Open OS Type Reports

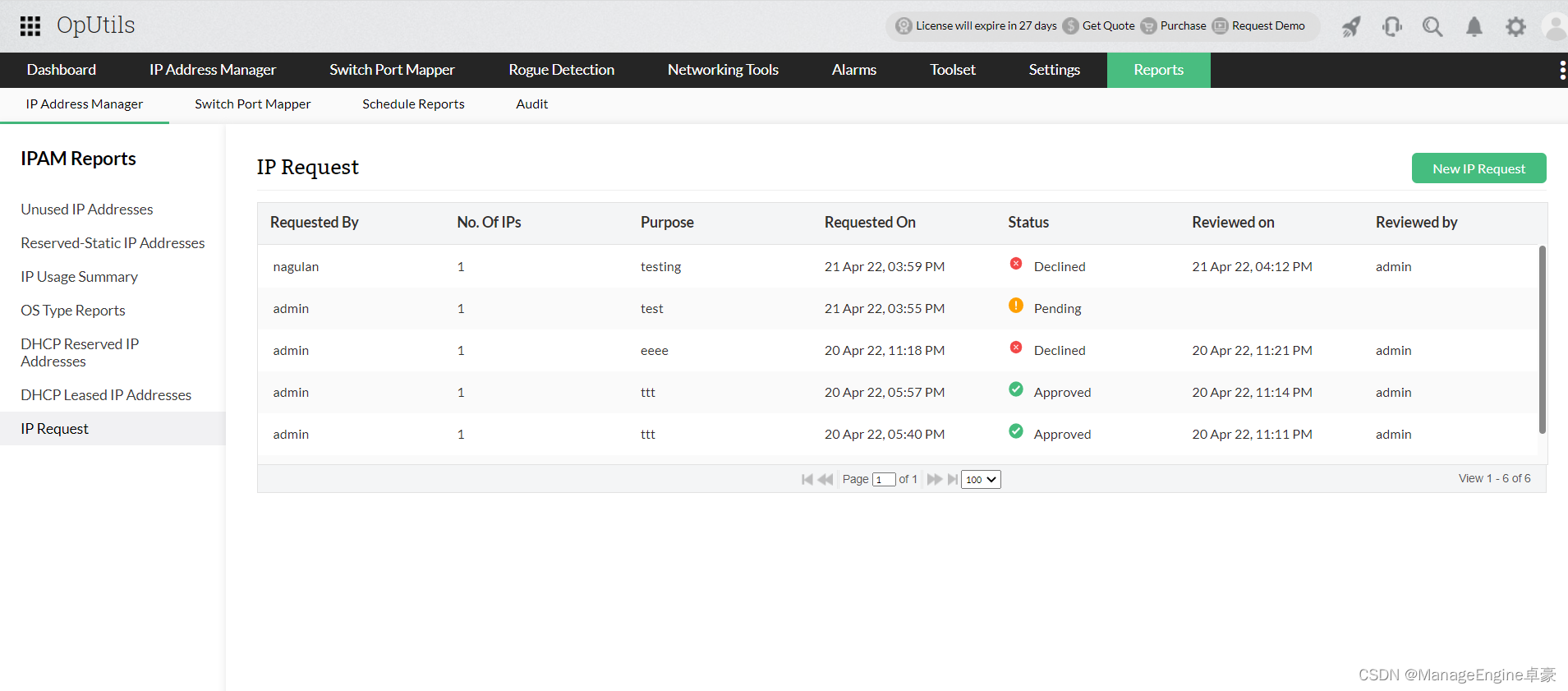point(73,311)
